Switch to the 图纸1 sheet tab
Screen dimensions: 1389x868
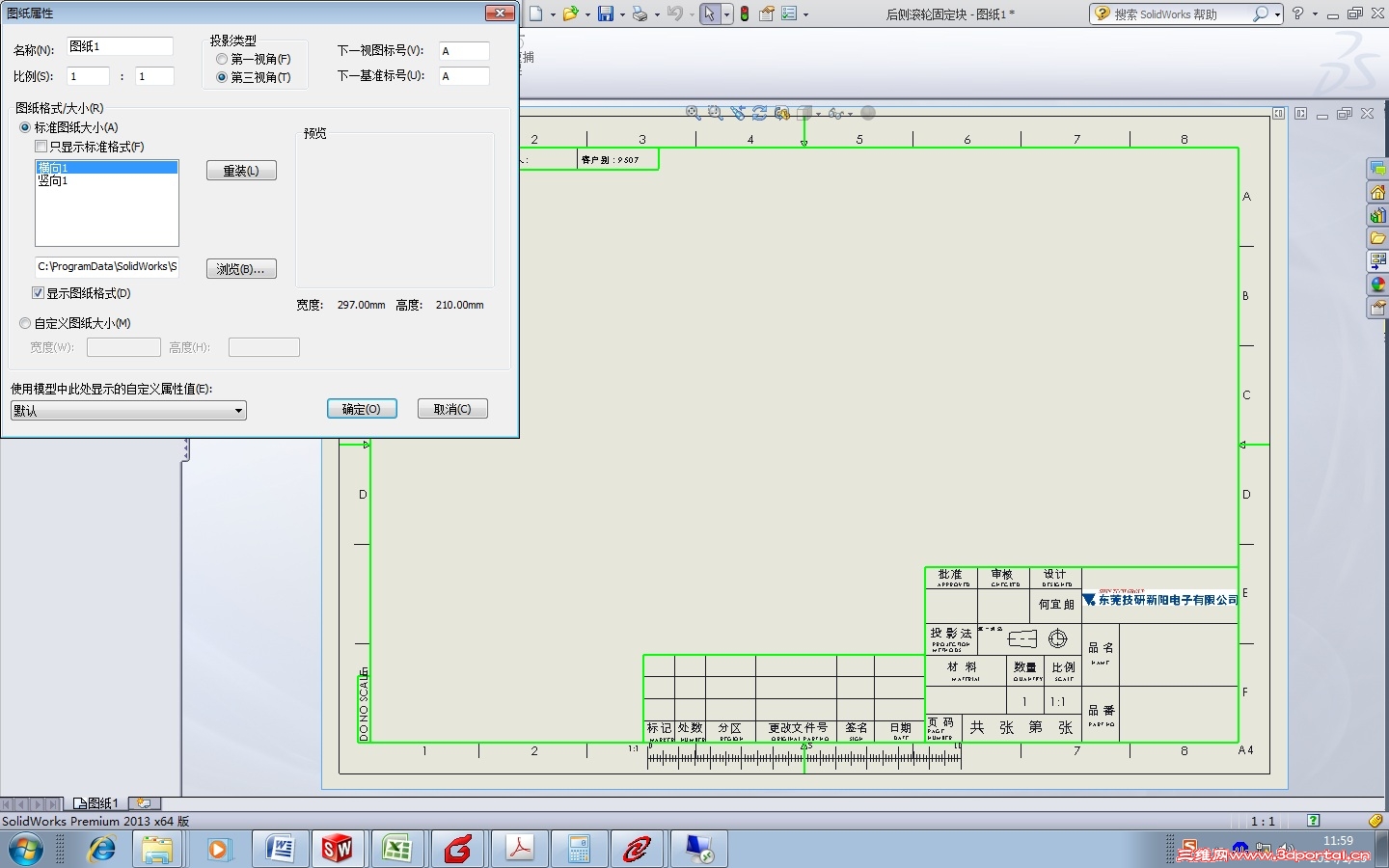[95, 802]
